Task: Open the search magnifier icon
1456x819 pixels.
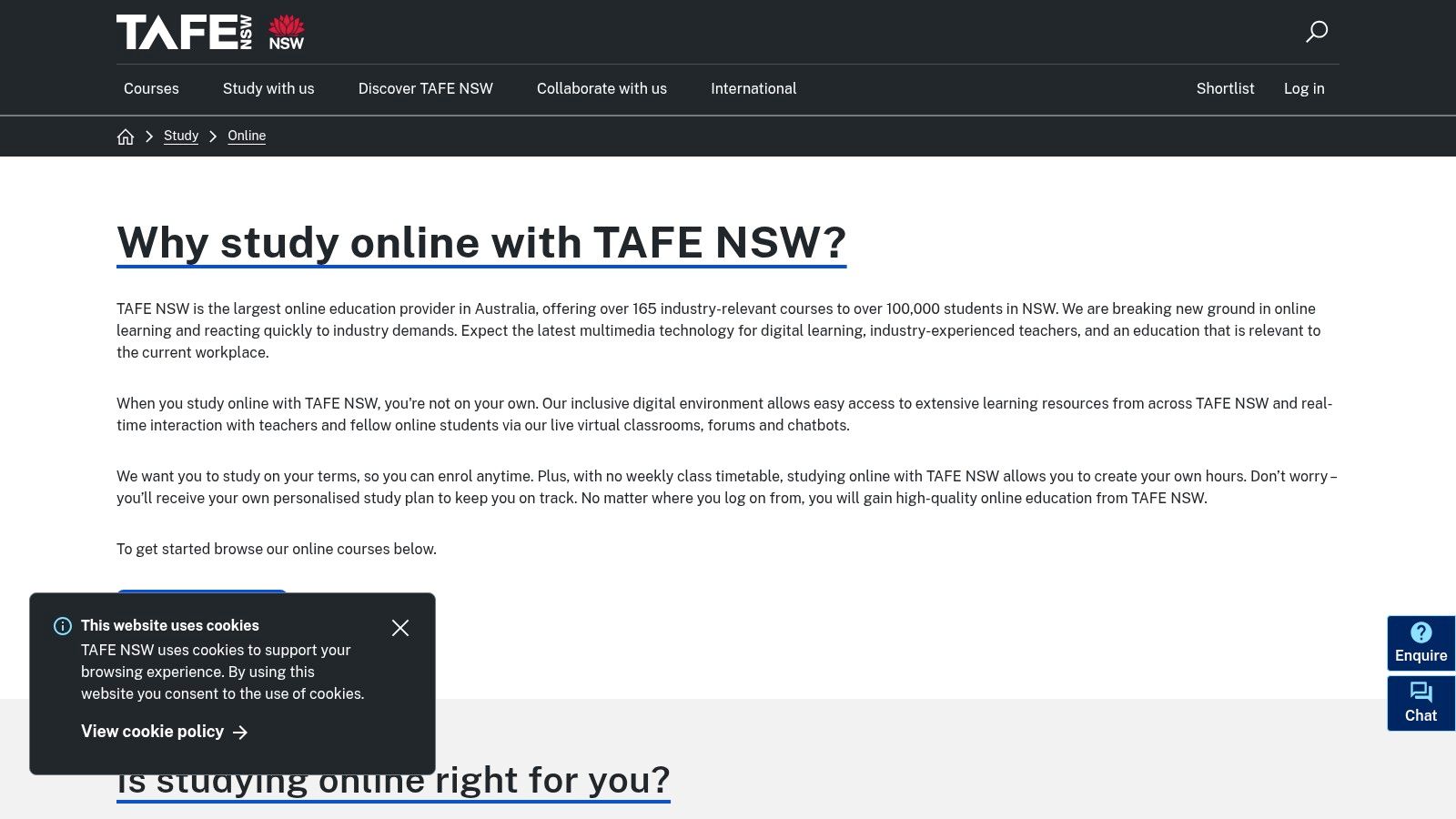Action: click(x=1317, y=32)
